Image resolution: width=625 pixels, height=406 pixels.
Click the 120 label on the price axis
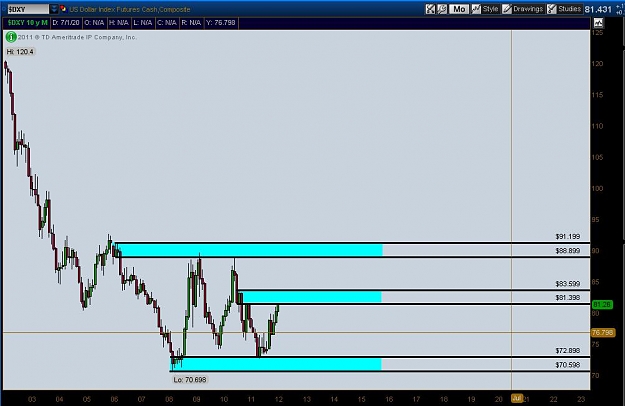tap(597, 64)
